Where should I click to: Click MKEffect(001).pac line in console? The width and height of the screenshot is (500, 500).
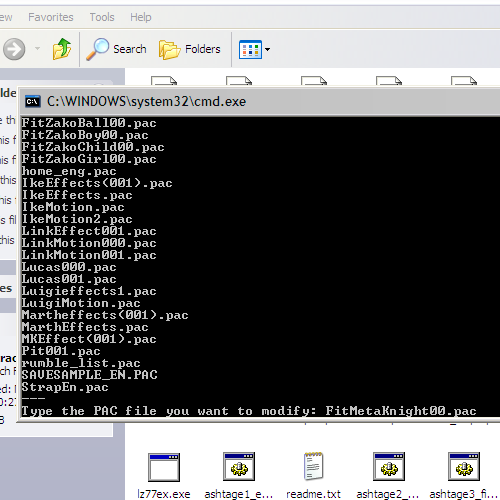[x=89, y=339]
